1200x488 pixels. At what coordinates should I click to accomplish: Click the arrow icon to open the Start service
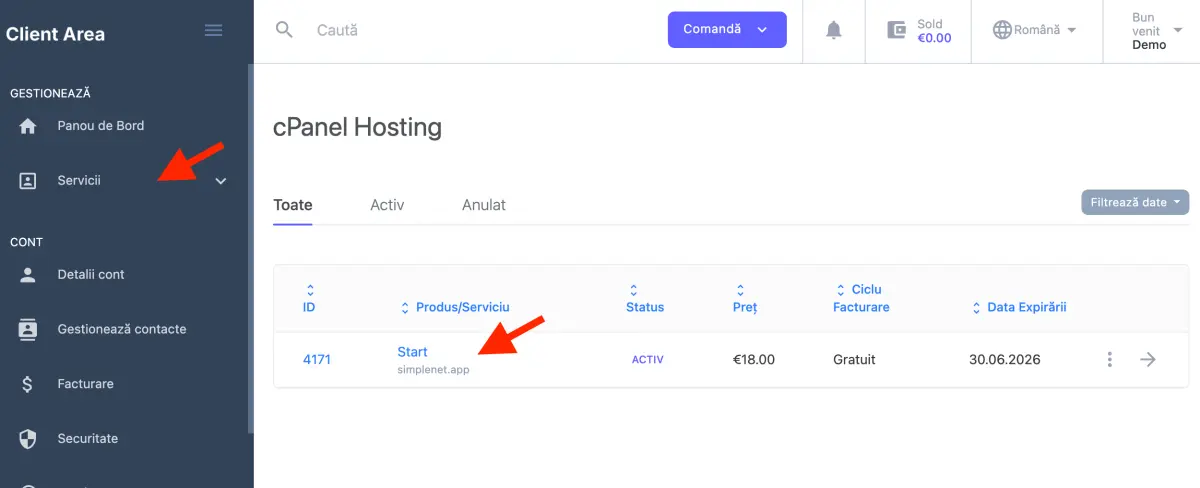tap(1148, 359)
